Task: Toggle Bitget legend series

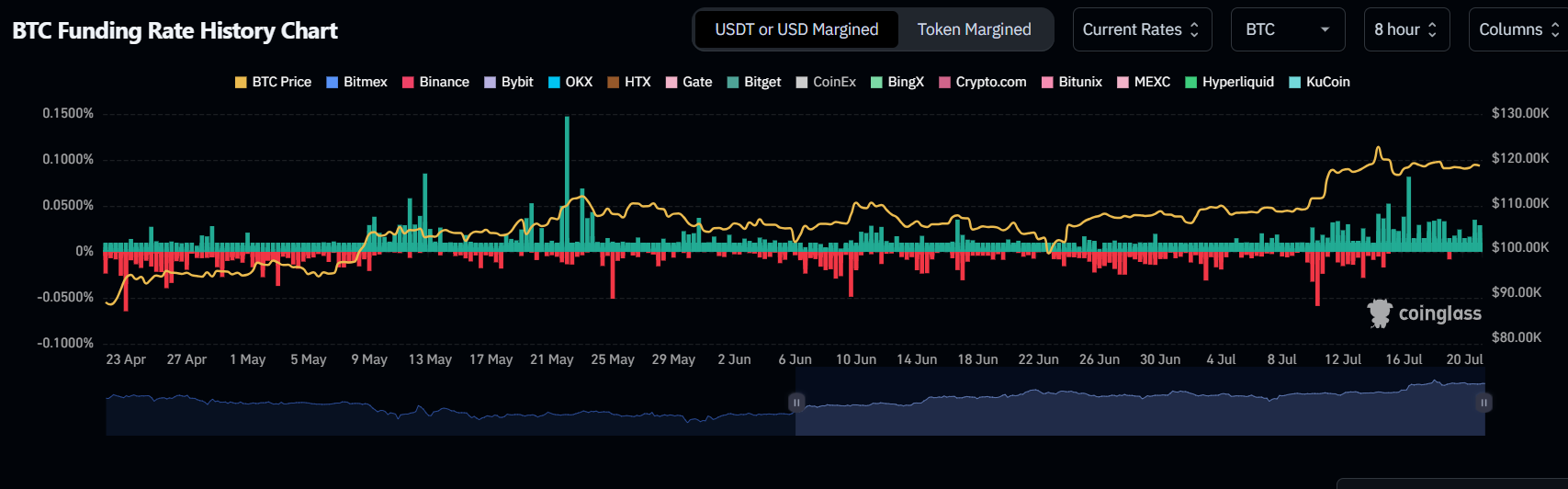Action: click(x=753, y=82)
